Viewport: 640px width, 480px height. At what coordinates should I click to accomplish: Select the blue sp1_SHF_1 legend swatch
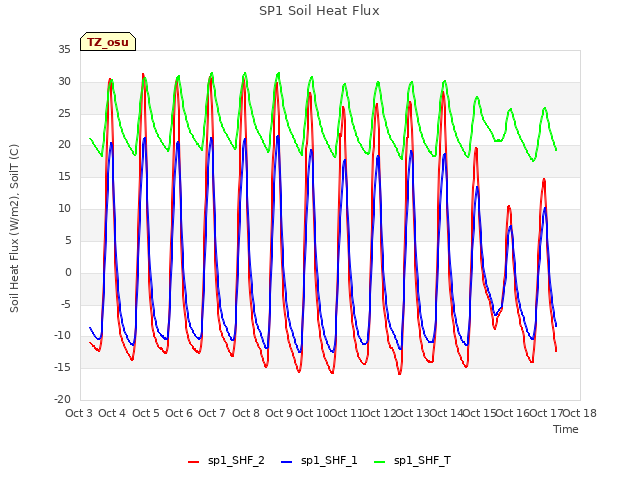tap(287, 462)
